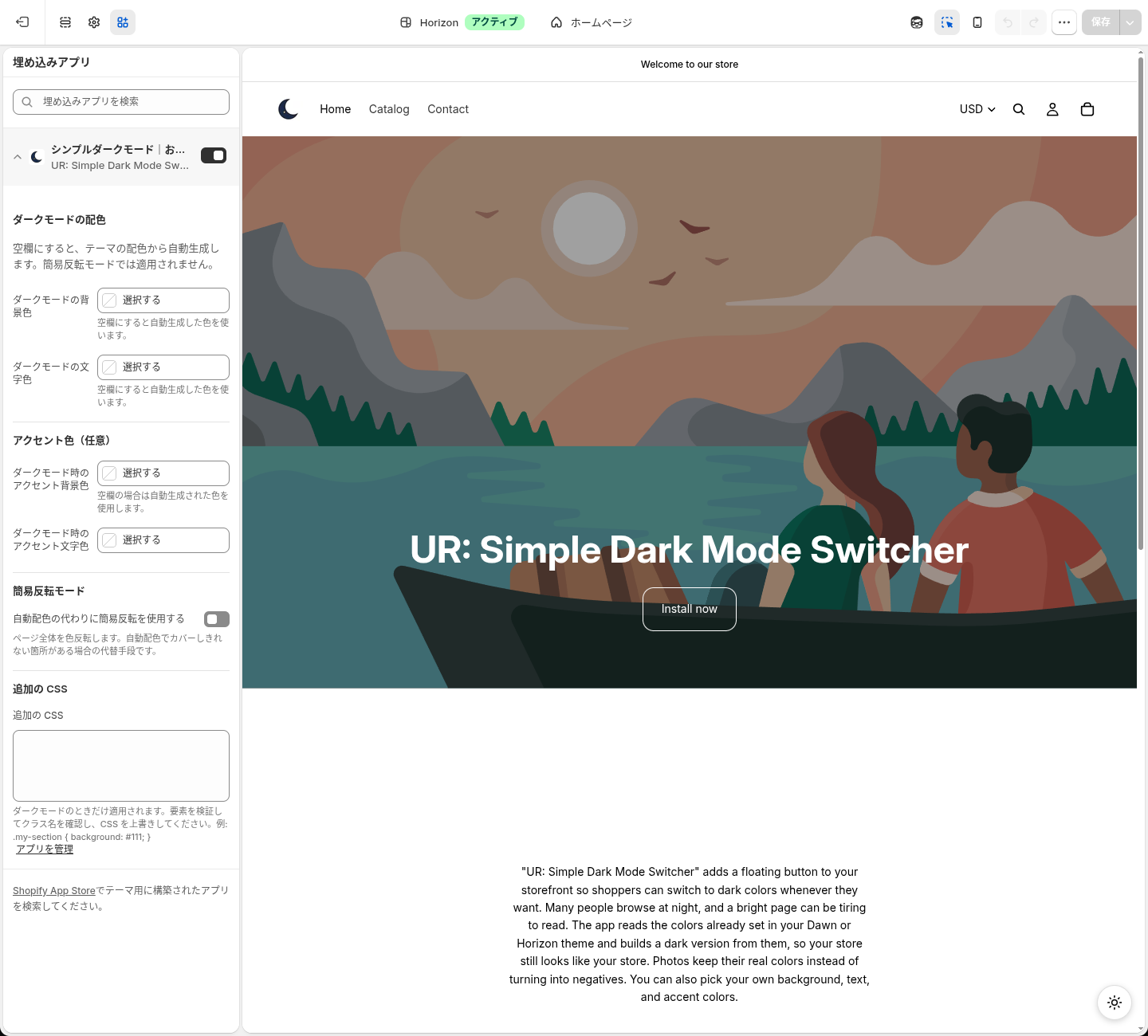Toggle the selection inspector cursor icon
This screenshot has width=1148, height=1036.
(x=947, y=22)
